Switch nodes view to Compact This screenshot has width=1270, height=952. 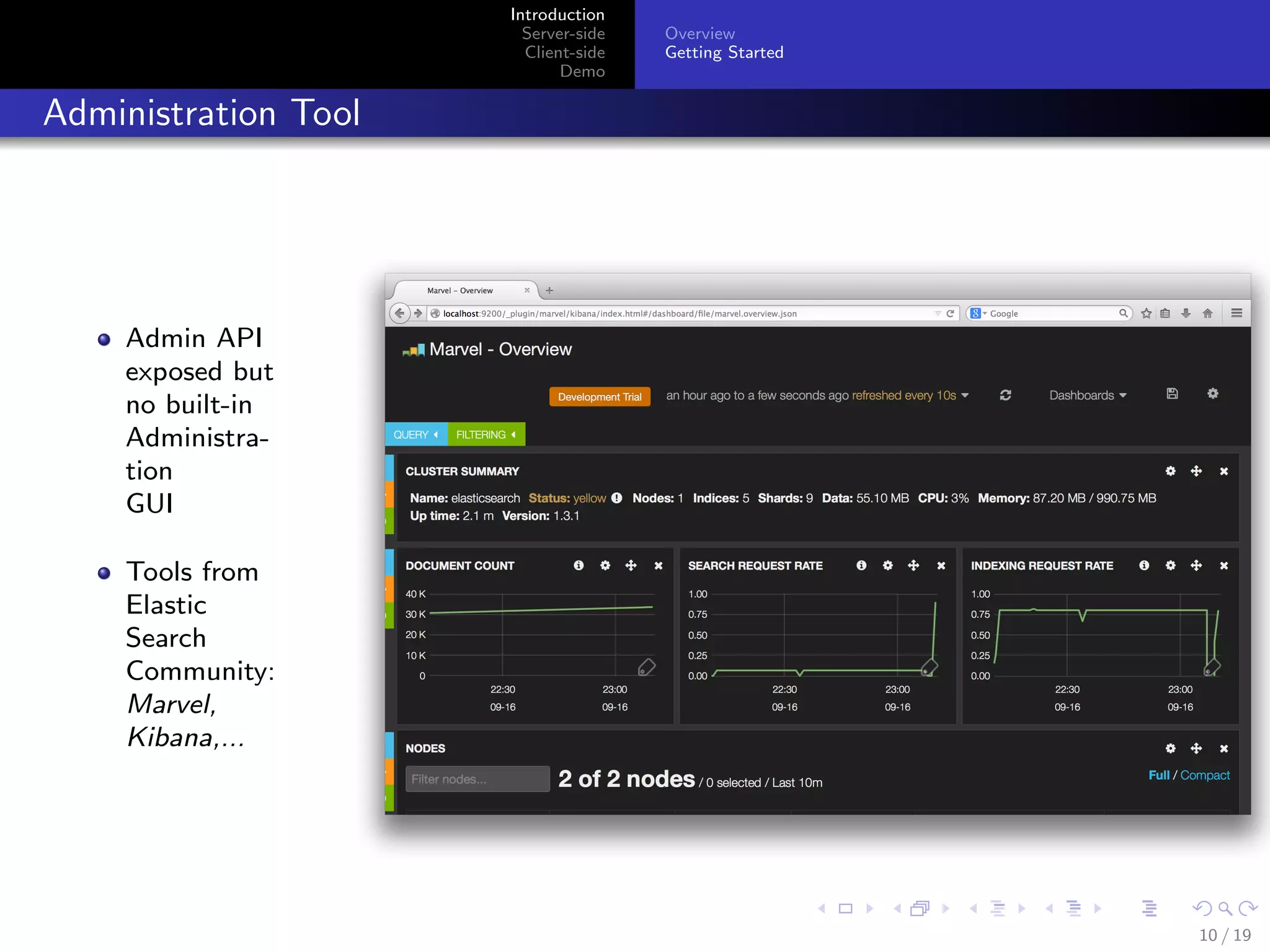tap(1204, 775)
